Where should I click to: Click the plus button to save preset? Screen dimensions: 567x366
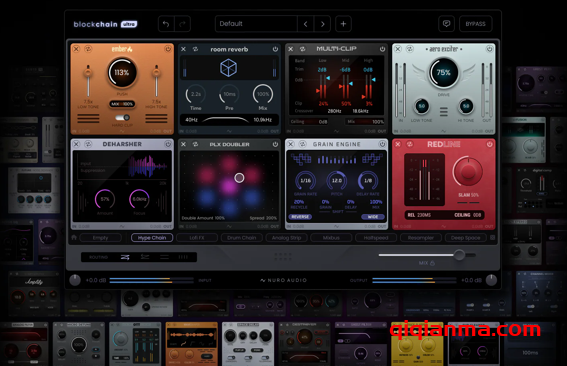point(343,24)
